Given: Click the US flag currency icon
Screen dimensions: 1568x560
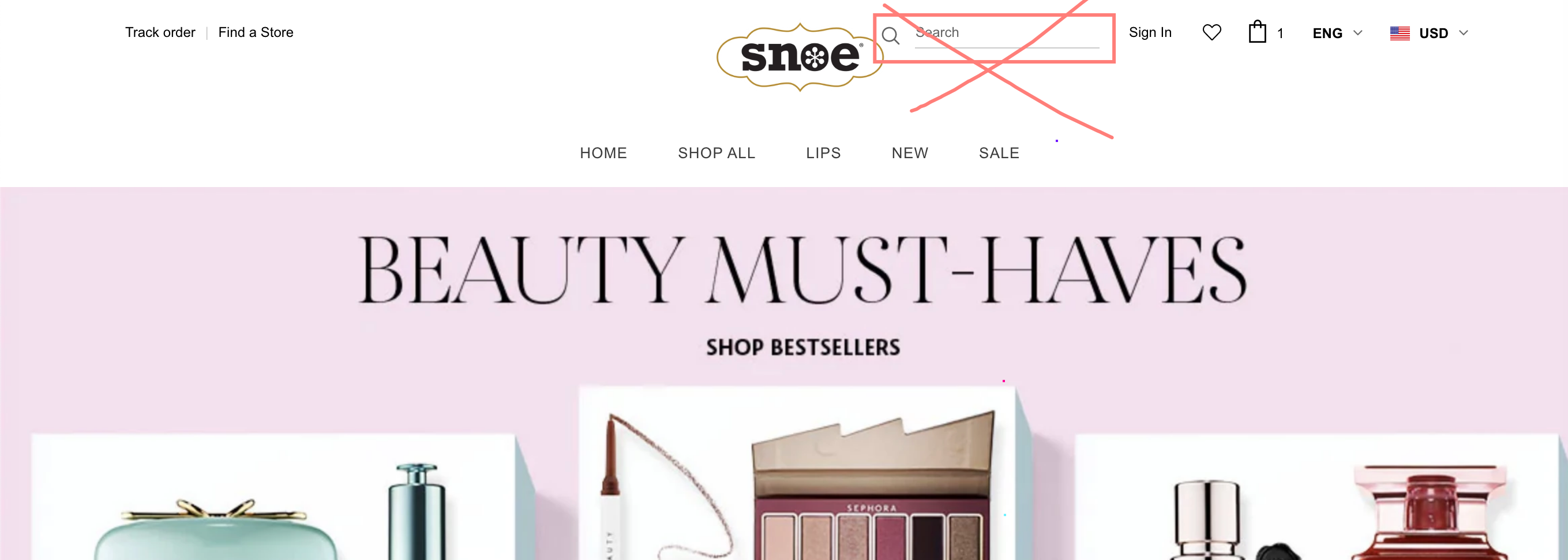Looking at the screenshot, I should [x=1400, y=33].
